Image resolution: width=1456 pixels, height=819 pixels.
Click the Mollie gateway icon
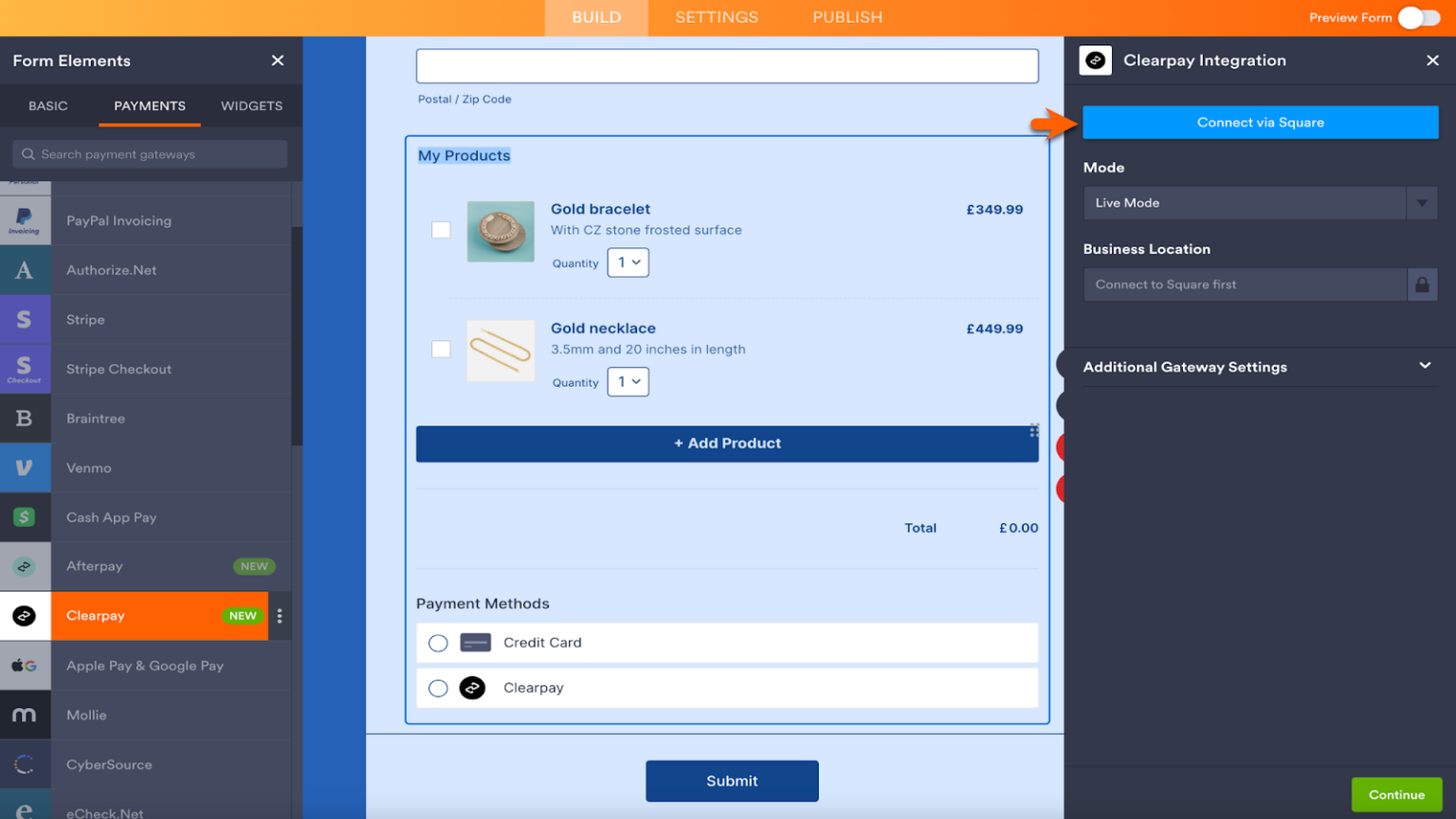tap(26, 715)
